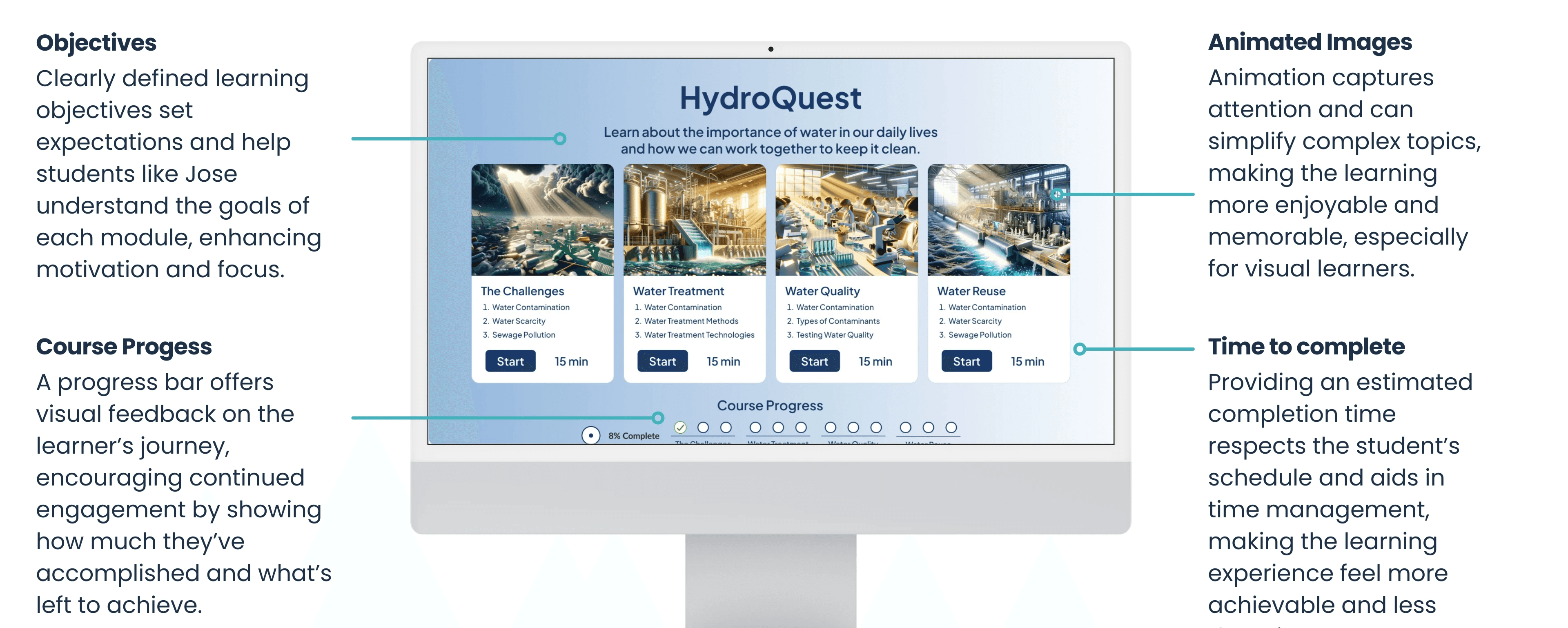Viewport: 1568px width, 628px height.
Task: Click 'Water Contamination' in the Water Treatment card
Action: pyautogui.click(x=683, y=307)
